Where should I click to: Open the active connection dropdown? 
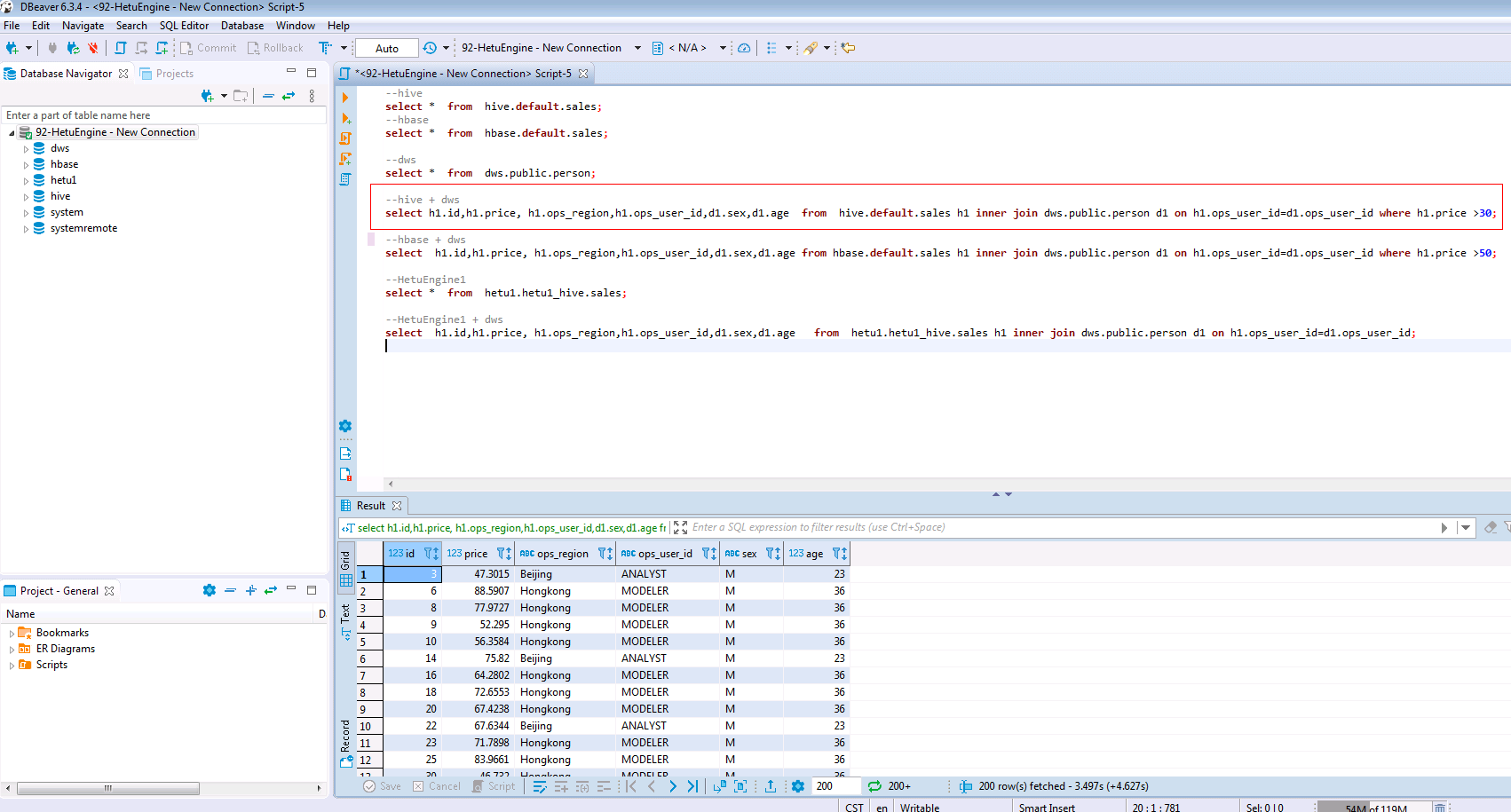(x=637, y=48)
